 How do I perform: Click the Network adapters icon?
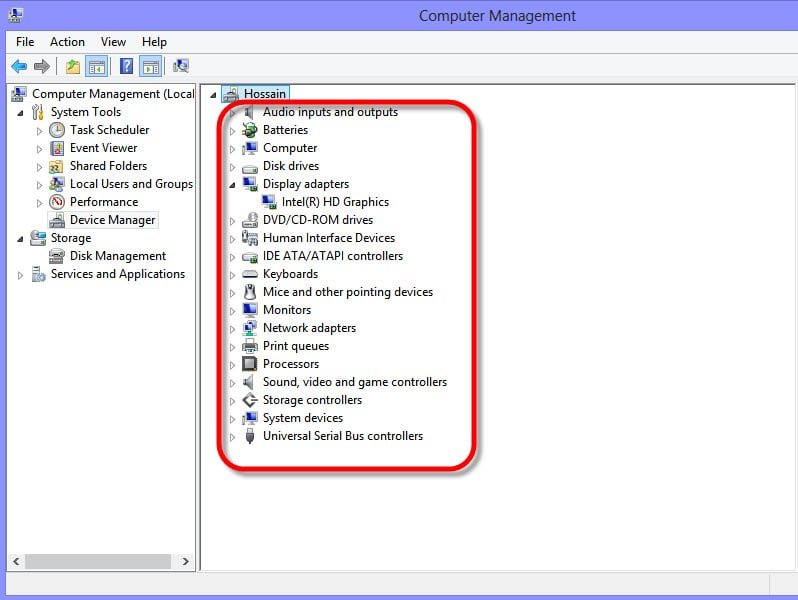(x=250, y=328)
